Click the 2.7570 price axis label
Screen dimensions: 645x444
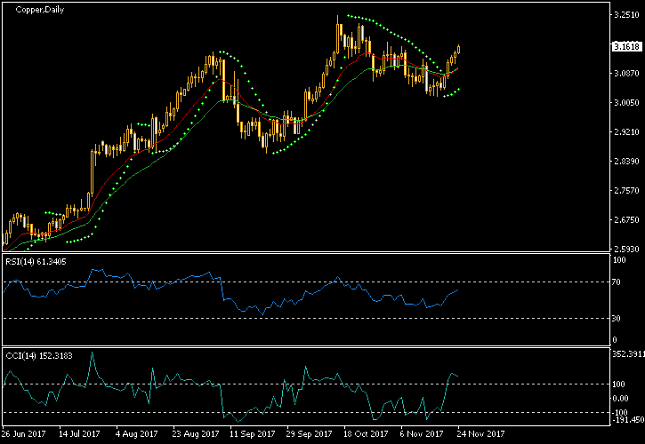626,191
